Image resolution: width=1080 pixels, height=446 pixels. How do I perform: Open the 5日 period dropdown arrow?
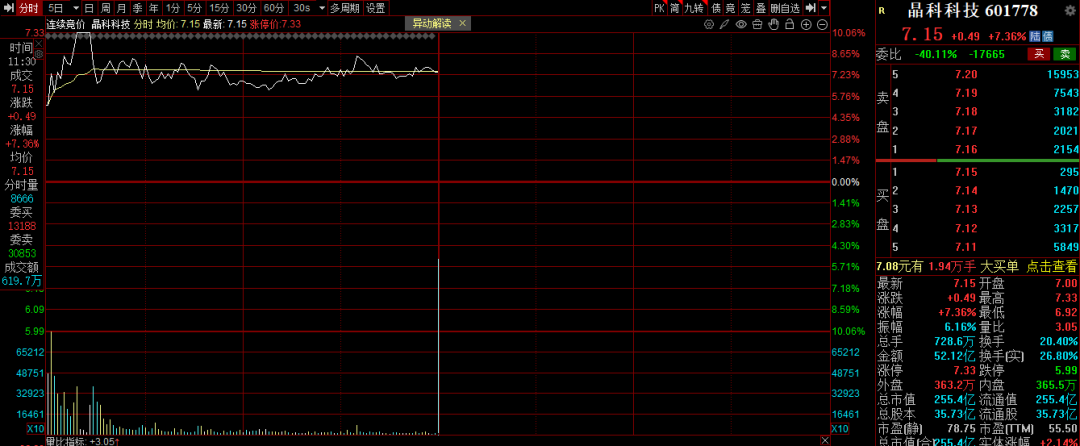[x=76, y=8]
